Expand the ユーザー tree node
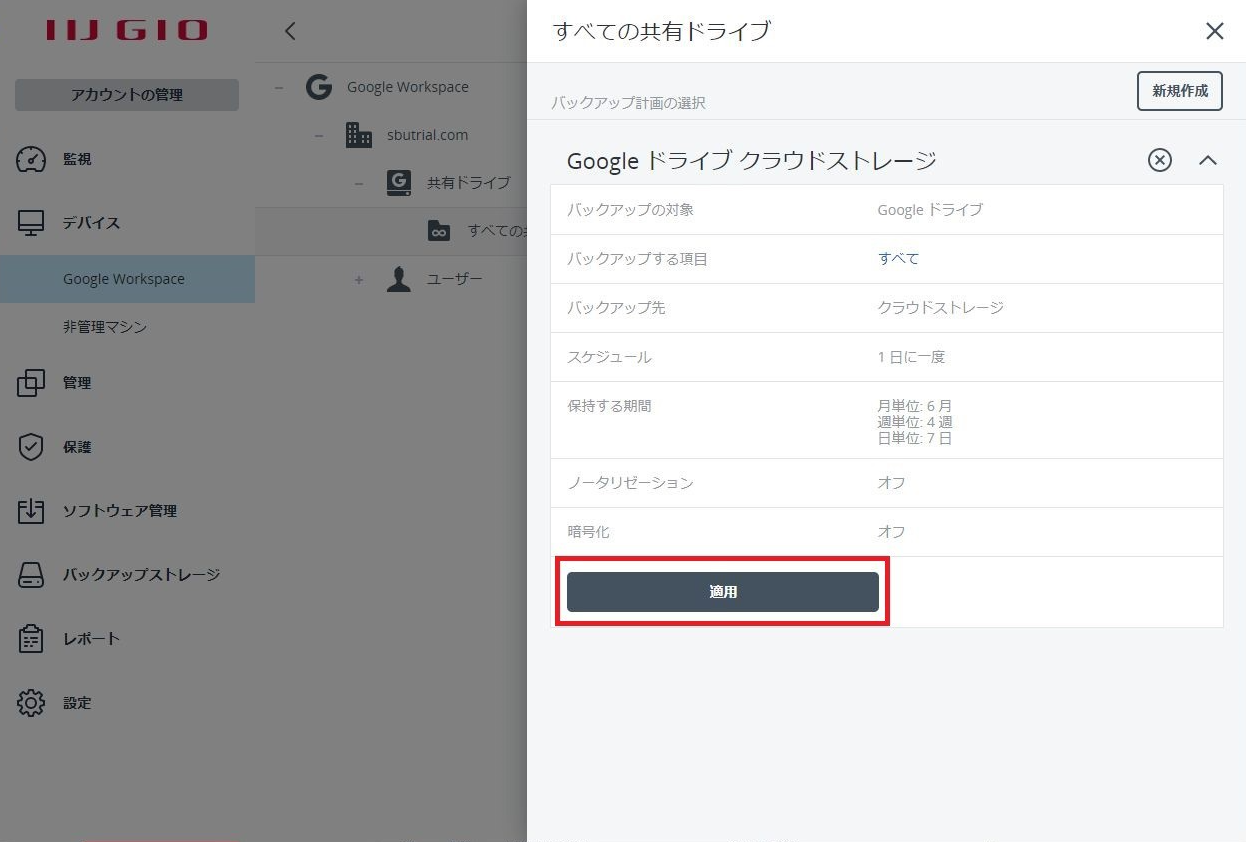Screen dimensions: 1246x842 [x=359, y=279]
